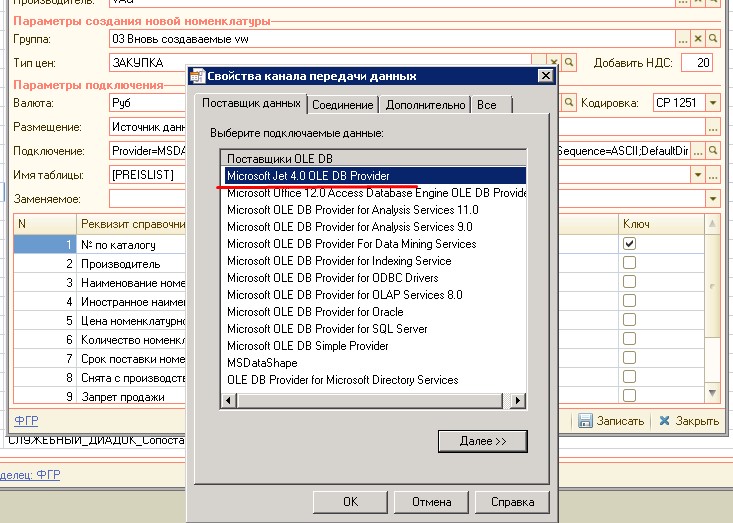The image size is (733, 523).
Task: Click the Группа input field
Action: point(392,39)
